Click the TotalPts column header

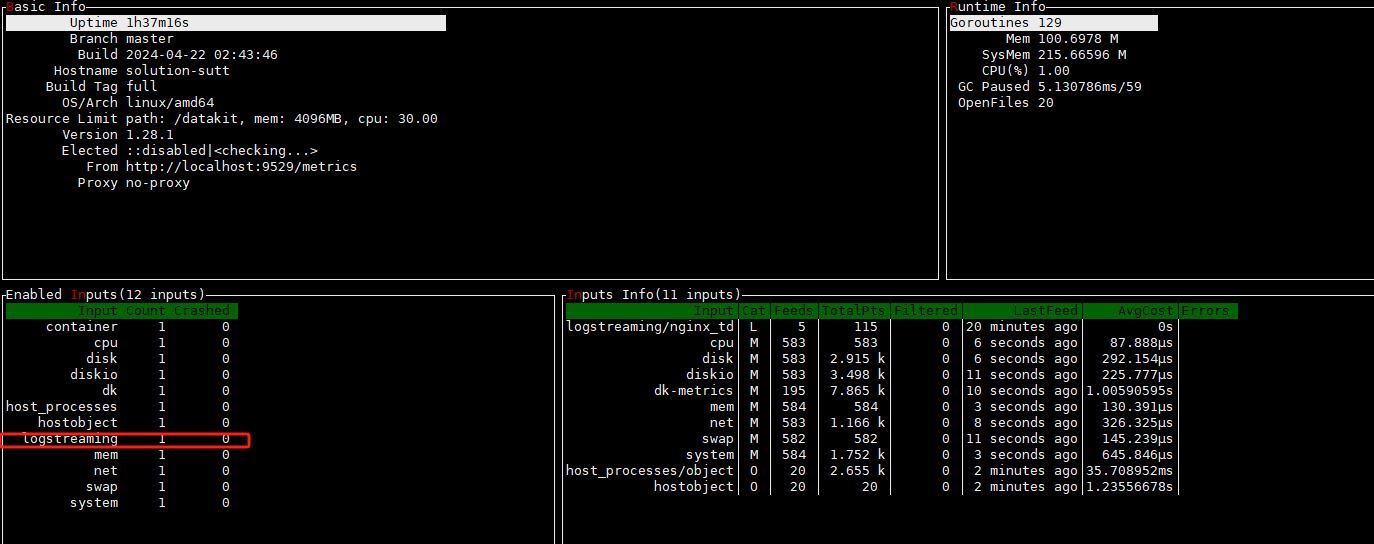tap(853, 311)
